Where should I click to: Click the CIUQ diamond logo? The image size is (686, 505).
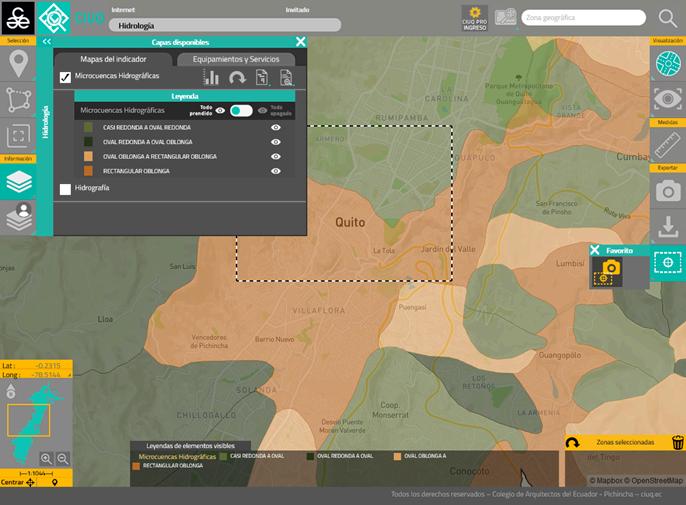(x=53, y=18)
